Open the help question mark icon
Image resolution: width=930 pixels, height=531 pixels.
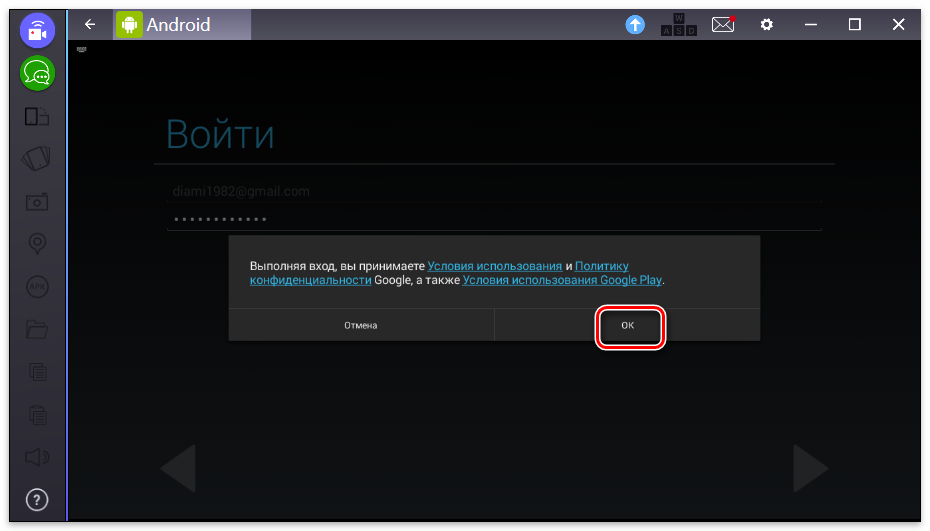(37, 499)
